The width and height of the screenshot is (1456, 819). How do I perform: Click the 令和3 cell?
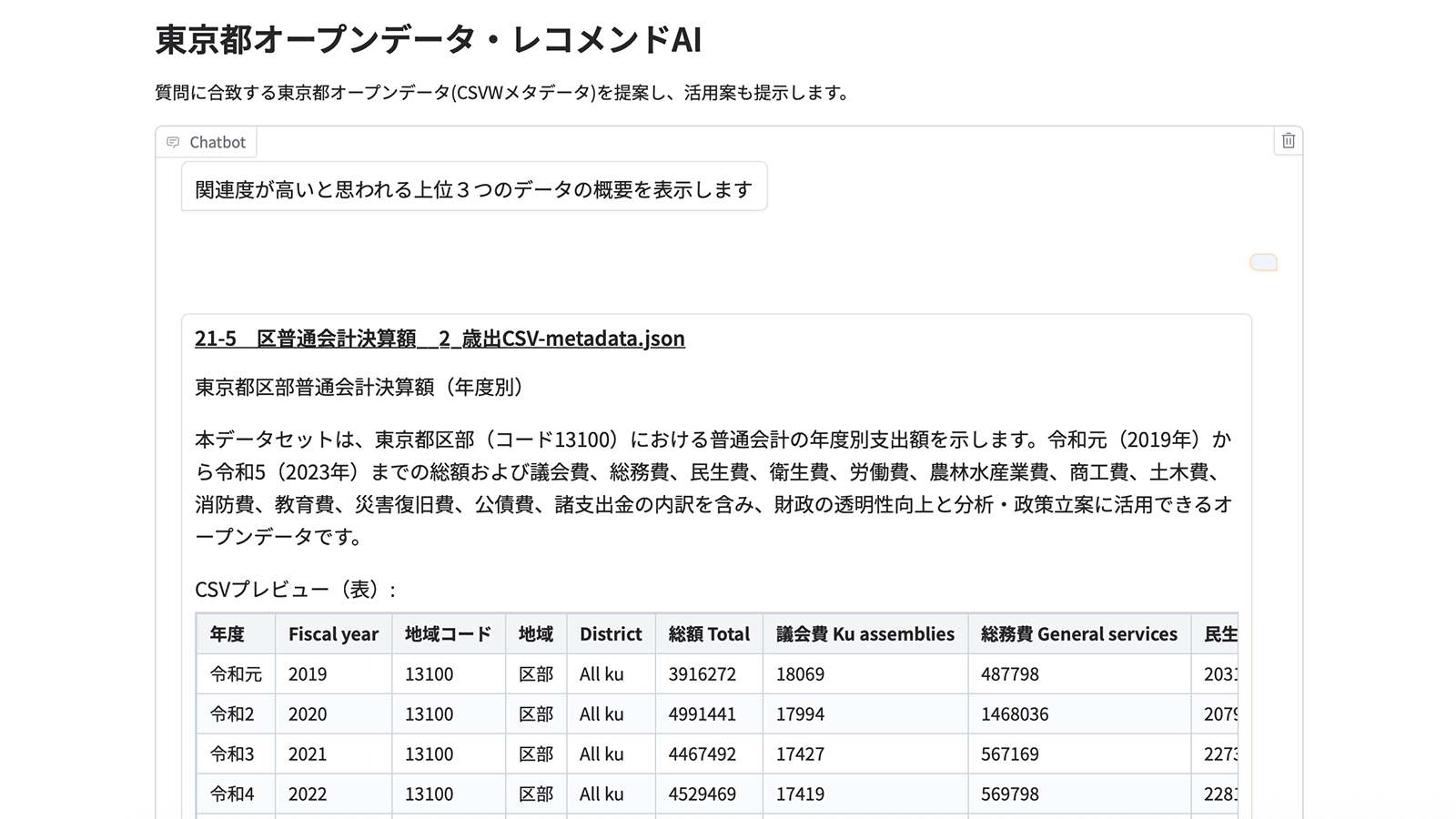pyautogui.click(x=236, y=754)
